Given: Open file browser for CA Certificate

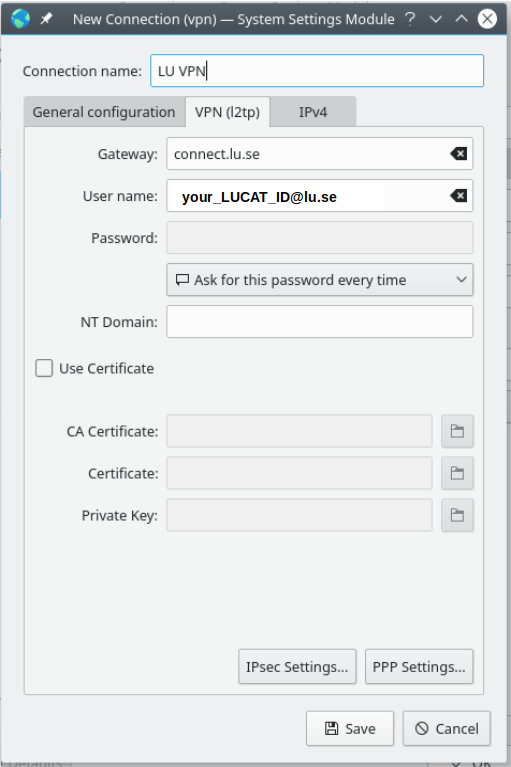Looking at the screenshot, I should (x=457, y=431).
